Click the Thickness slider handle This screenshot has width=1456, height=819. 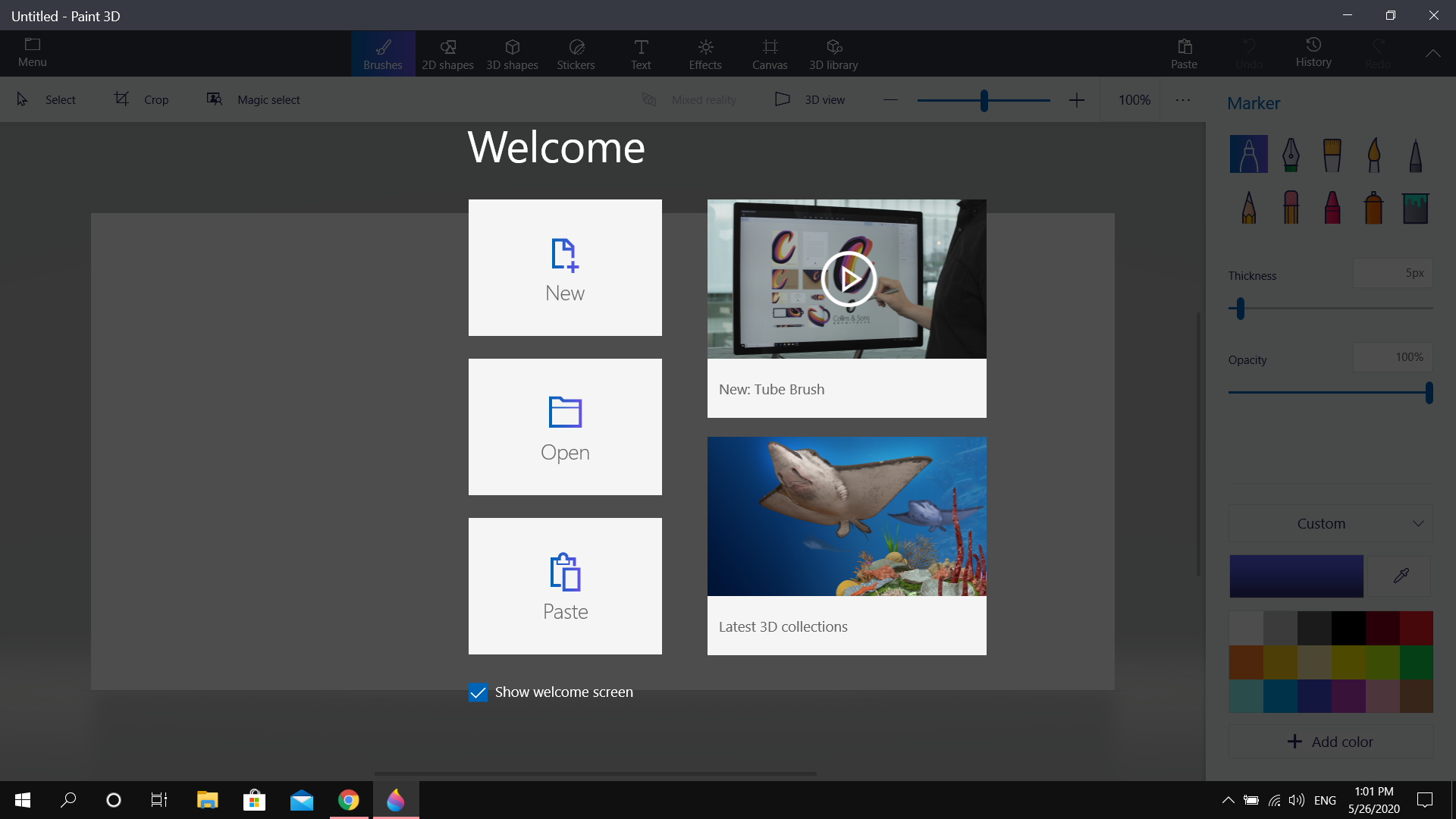1241,309
